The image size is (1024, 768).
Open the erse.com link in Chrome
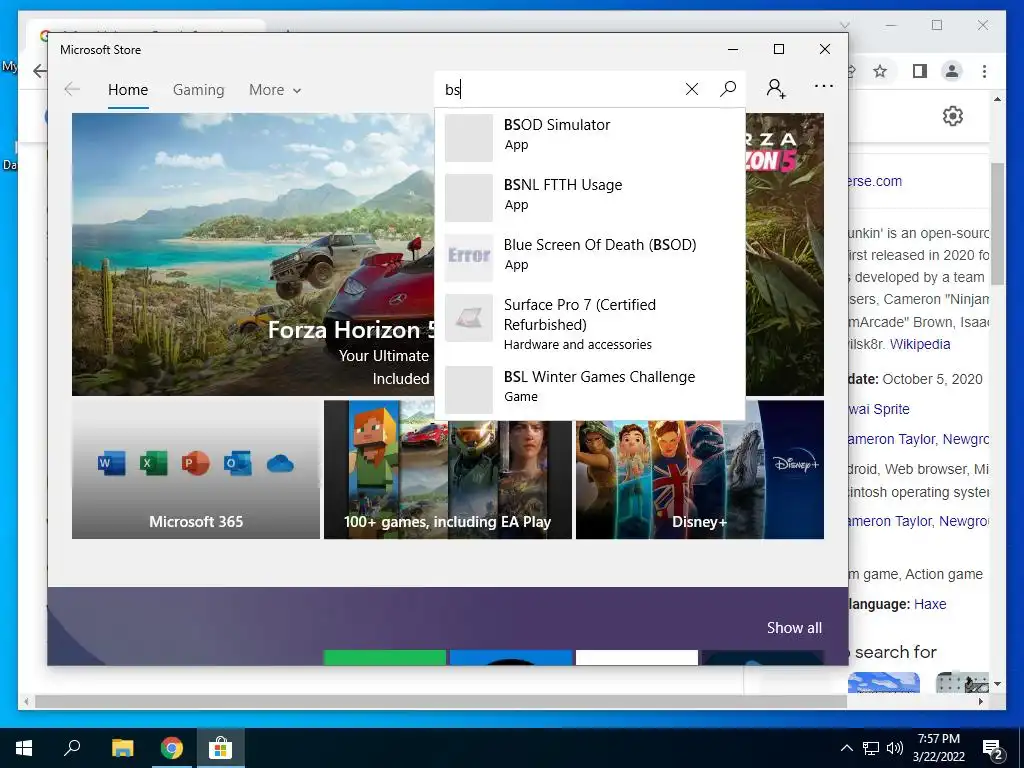click(875, 182)
